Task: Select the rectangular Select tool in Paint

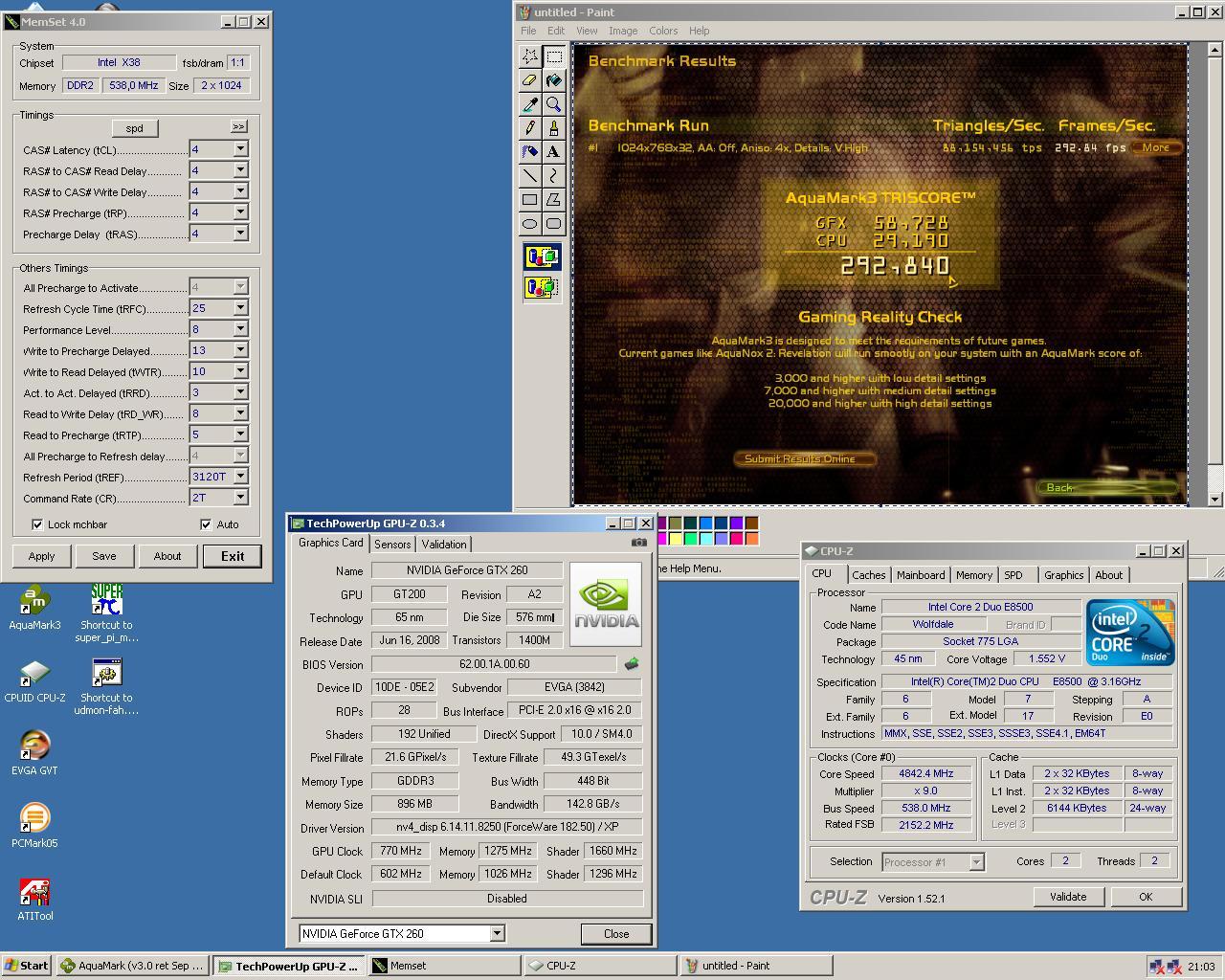Action: pos(553,56)
